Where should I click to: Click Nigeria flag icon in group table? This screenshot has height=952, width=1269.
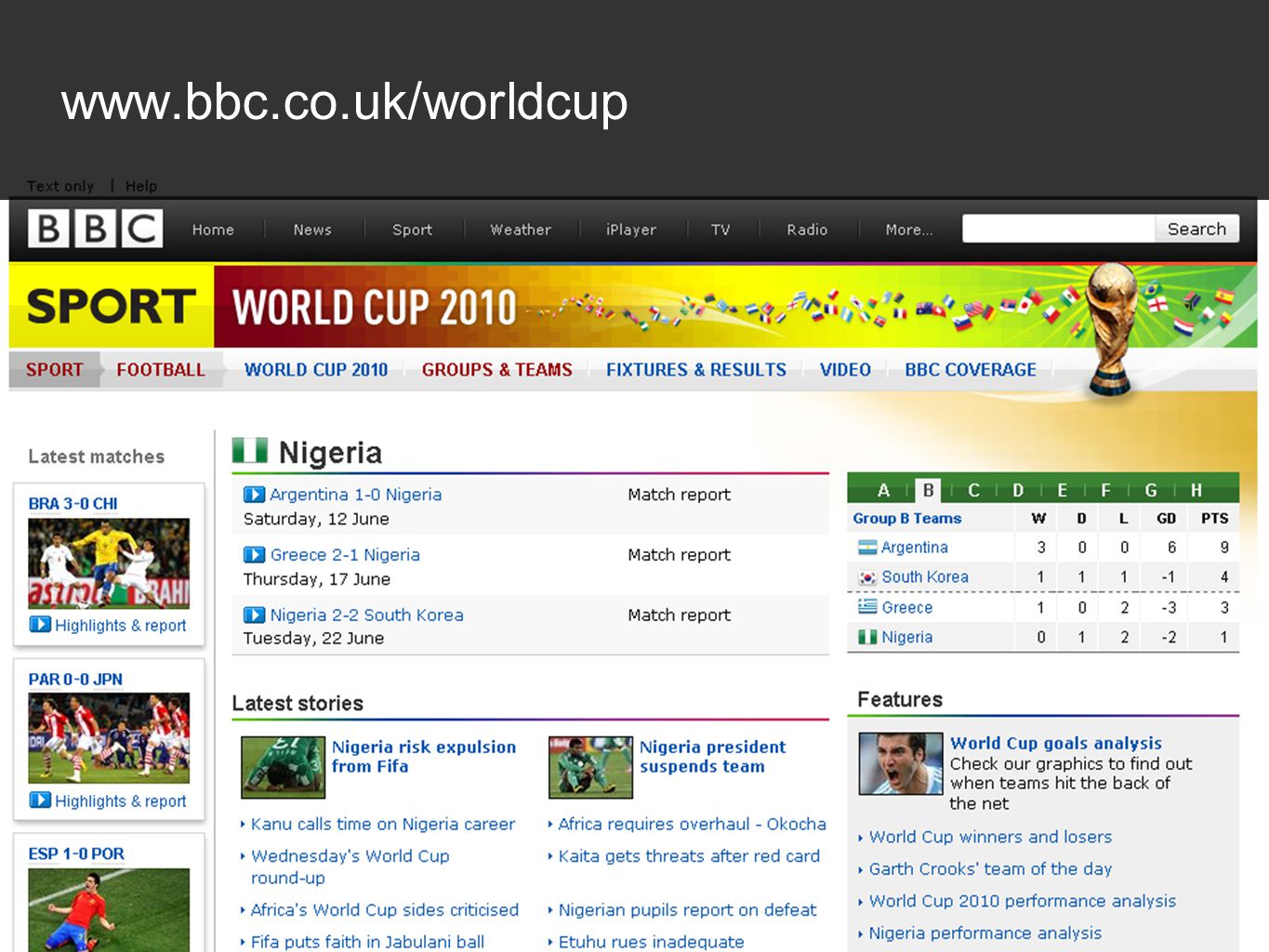point(867,637)
